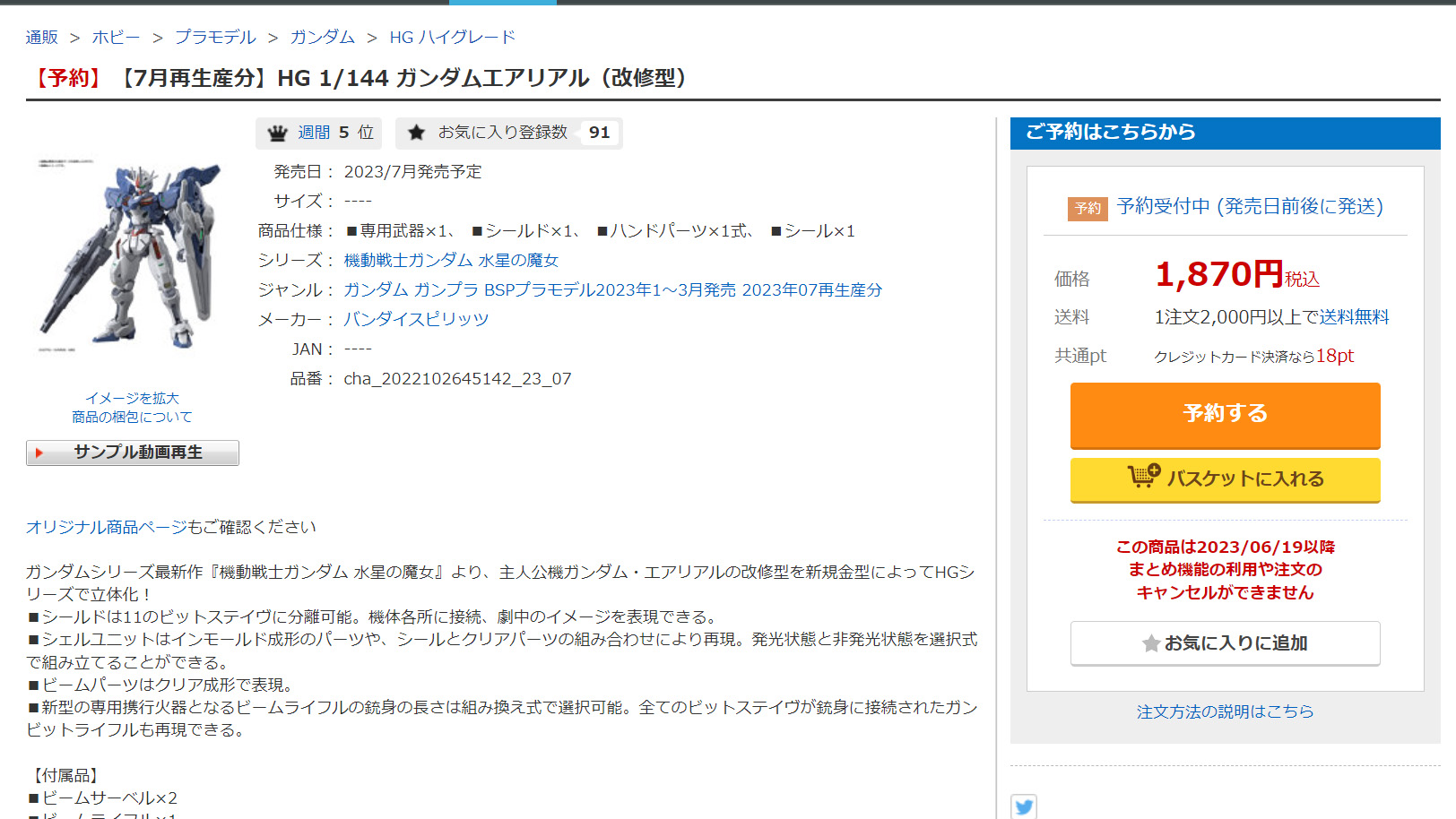Click the red cancellation notice text

point(1226,570)
